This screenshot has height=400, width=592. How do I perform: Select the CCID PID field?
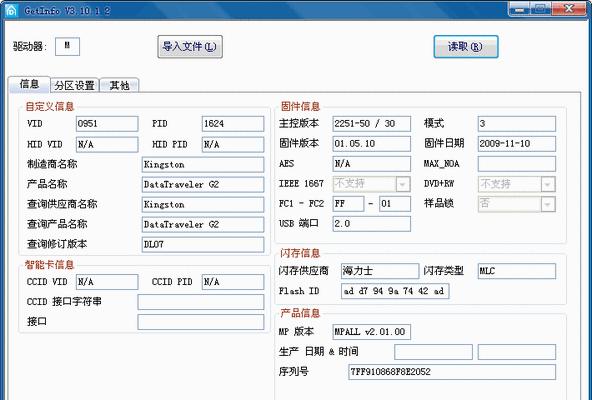coord(233,282)
